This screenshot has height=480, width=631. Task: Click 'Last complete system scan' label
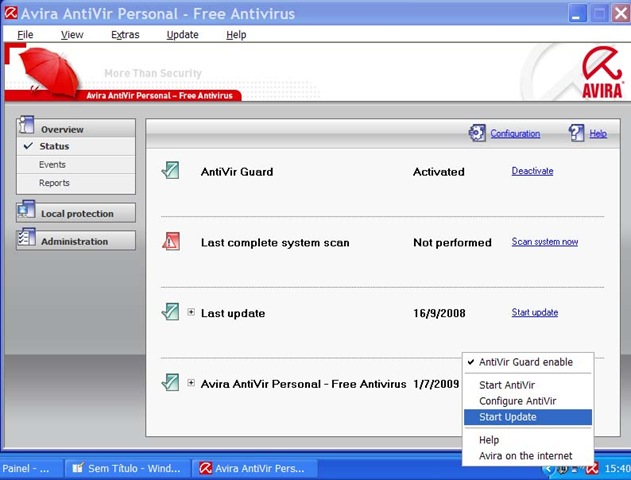pos(275,243)
